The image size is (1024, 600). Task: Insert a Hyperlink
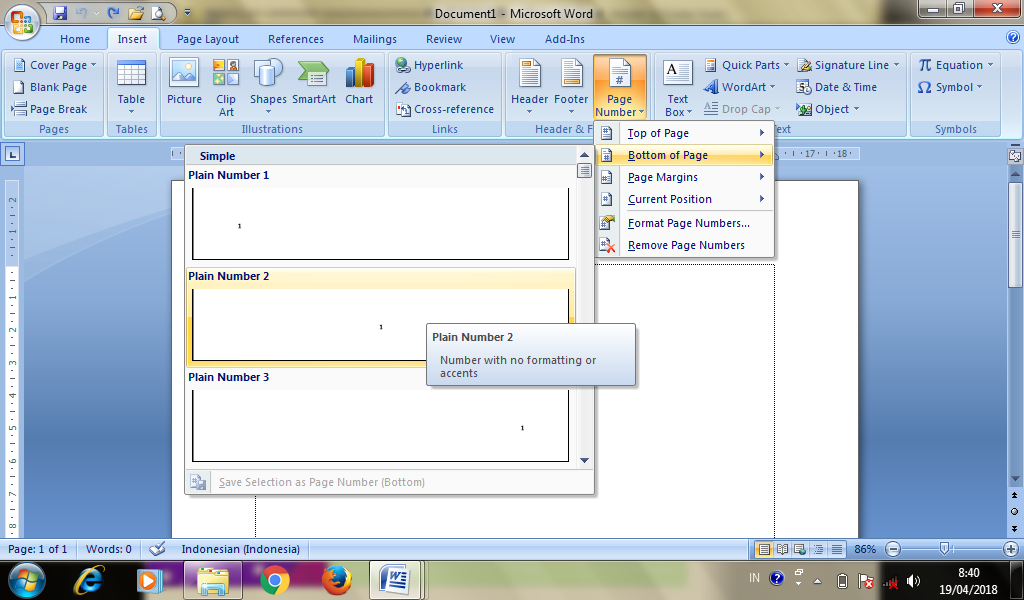(x=430, y=65)
